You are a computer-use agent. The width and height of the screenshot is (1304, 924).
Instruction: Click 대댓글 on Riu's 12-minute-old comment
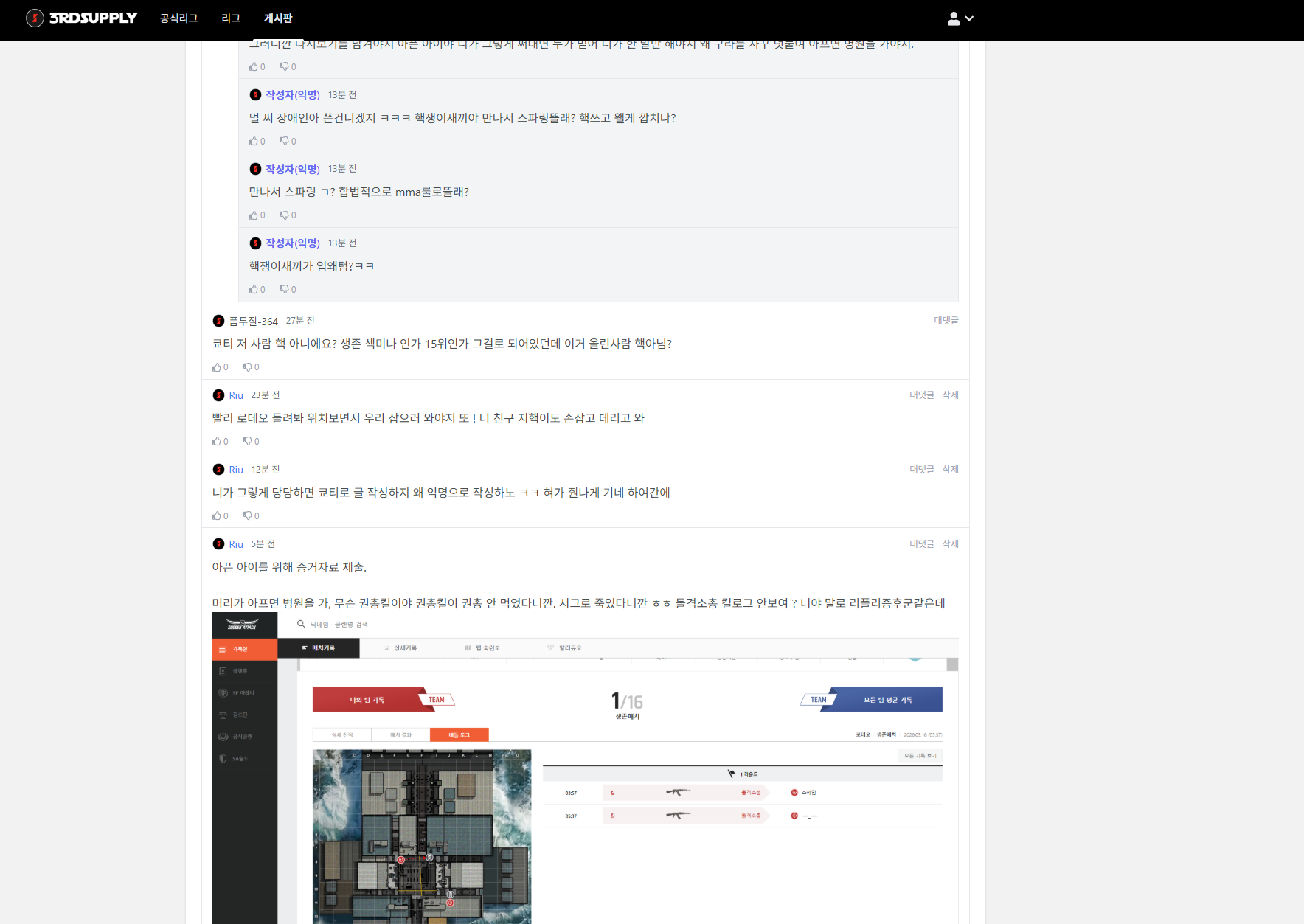point(921,470)
